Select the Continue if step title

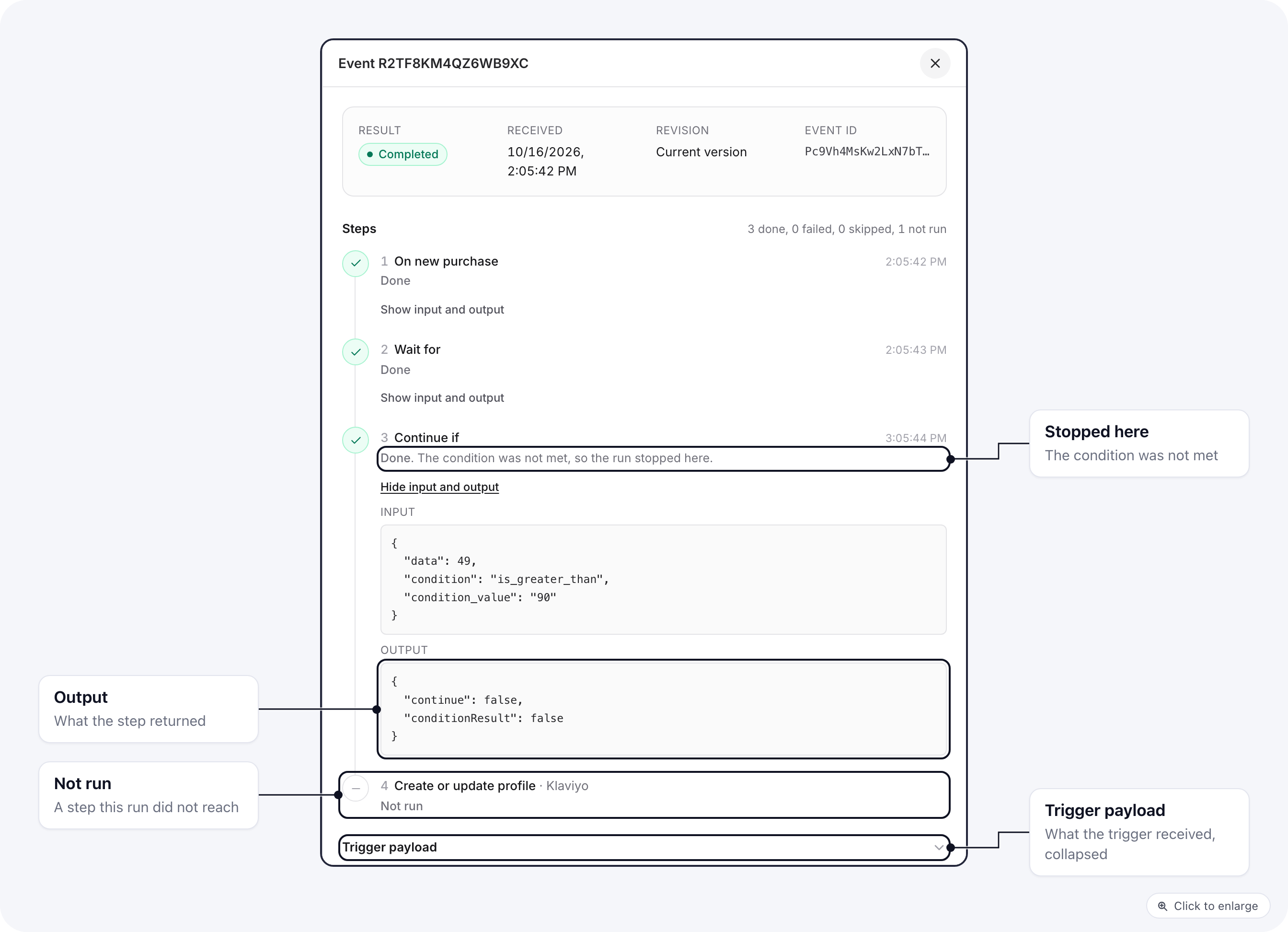pyautogui.click(x=426, y=438)
